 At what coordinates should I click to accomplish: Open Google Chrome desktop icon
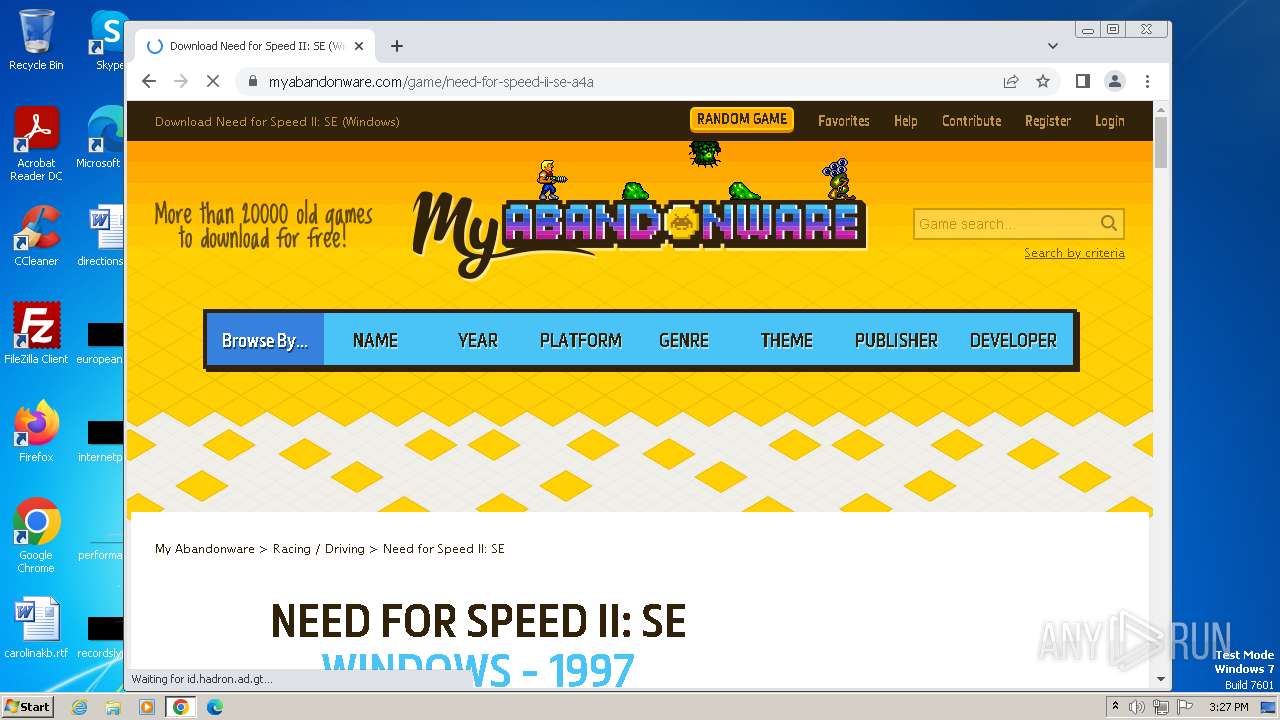36,535
